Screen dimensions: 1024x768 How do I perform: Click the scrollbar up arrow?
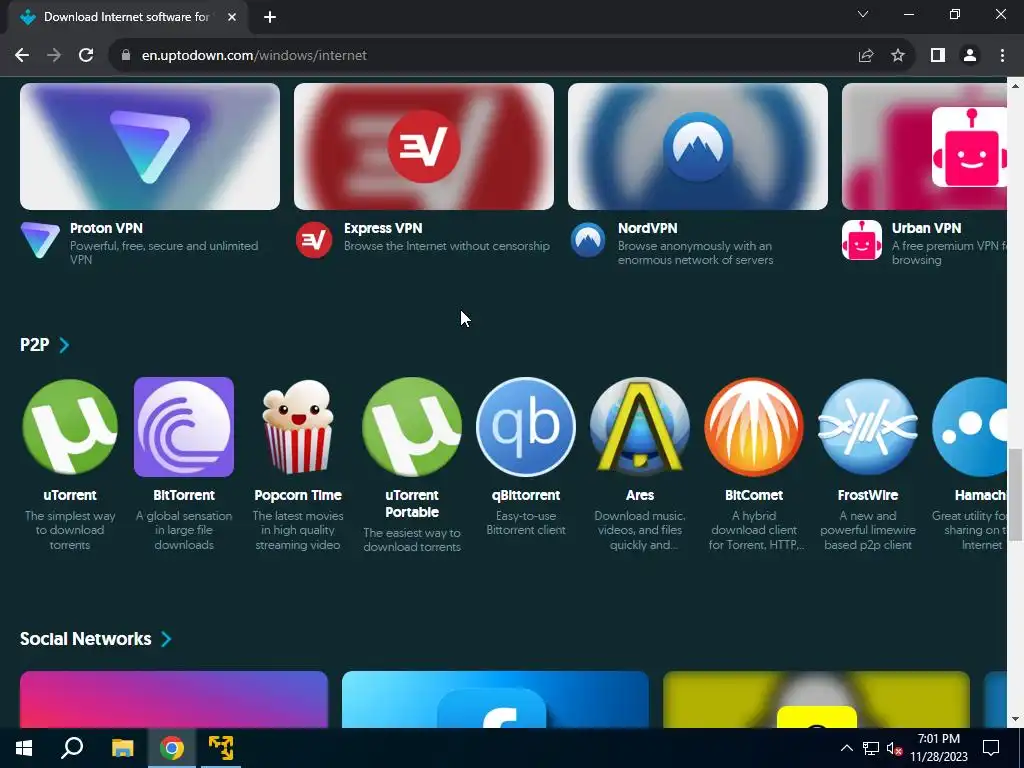[x=1016, y=85]
